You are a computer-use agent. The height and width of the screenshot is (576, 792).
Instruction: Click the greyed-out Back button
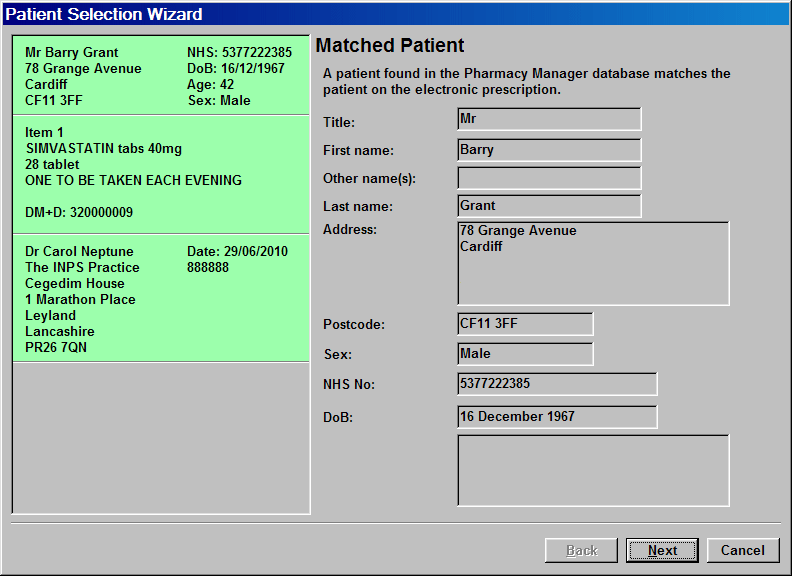[581, 550]
